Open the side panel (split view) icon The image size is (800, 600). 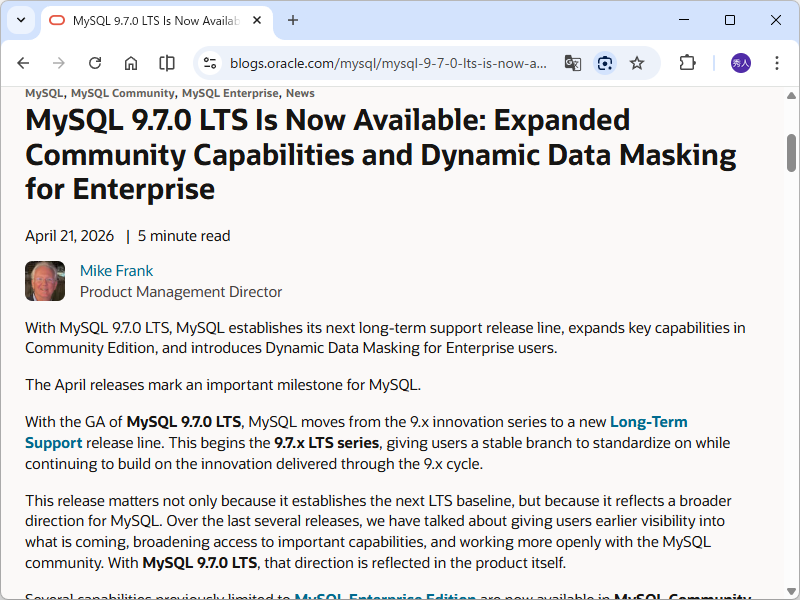click(167, 63)
